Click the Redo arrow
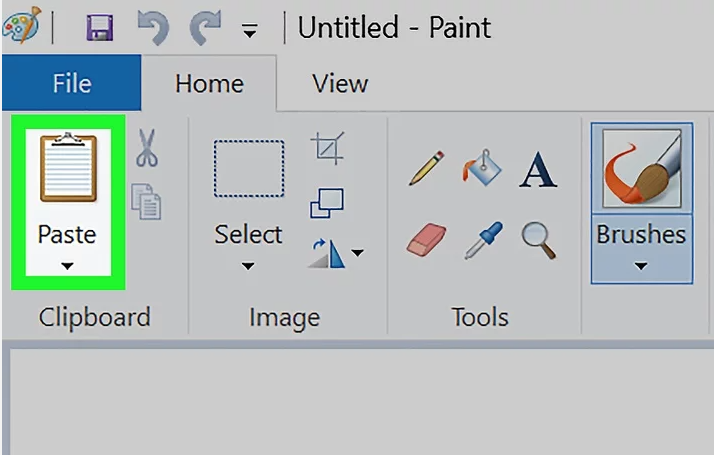The width and height of the screenshot is (714, 455). (204, 29)
